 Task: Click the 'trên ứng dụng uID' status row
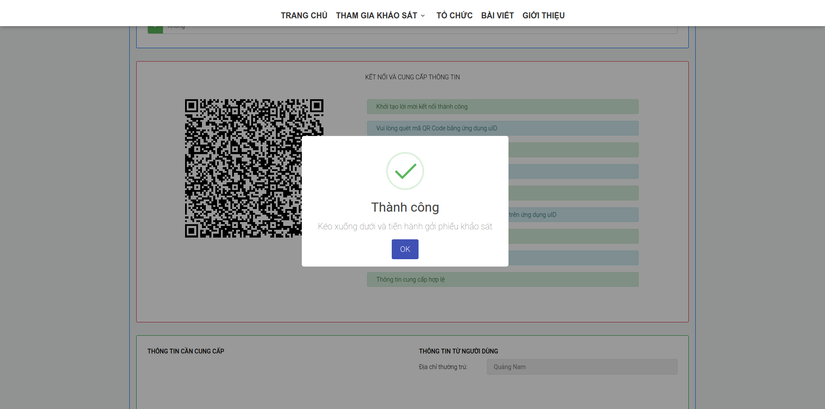tap(574, 215)
